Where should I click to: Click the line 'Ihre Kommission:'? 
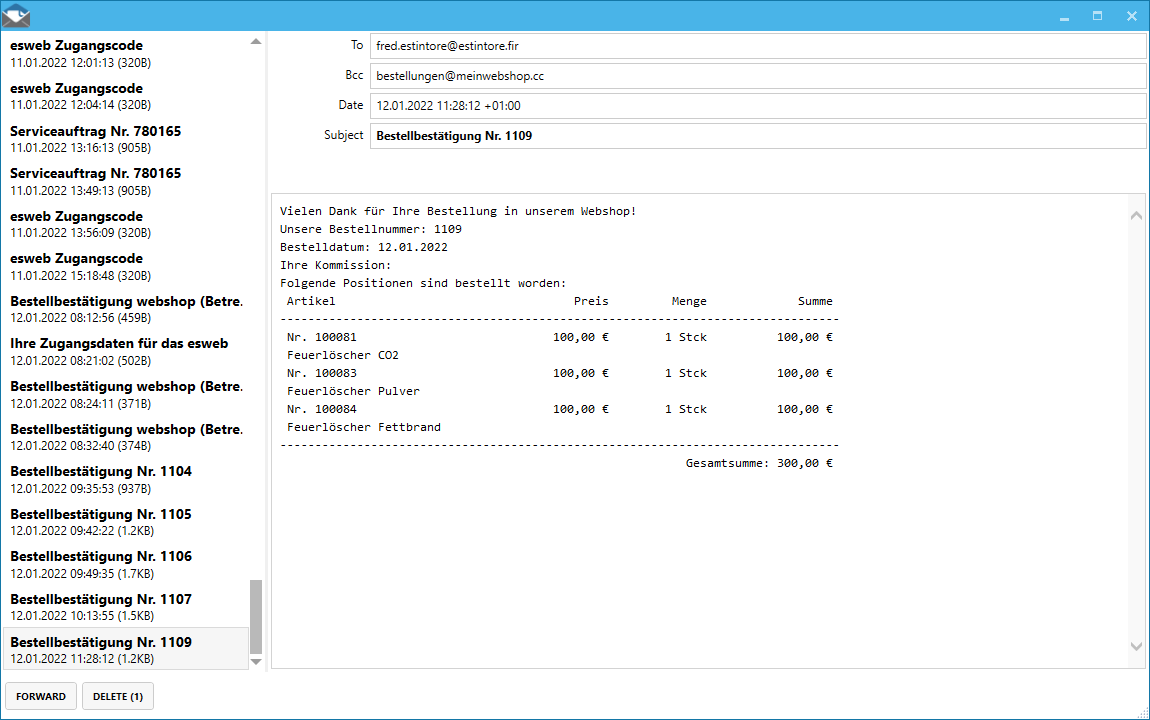tap(336, 265)
